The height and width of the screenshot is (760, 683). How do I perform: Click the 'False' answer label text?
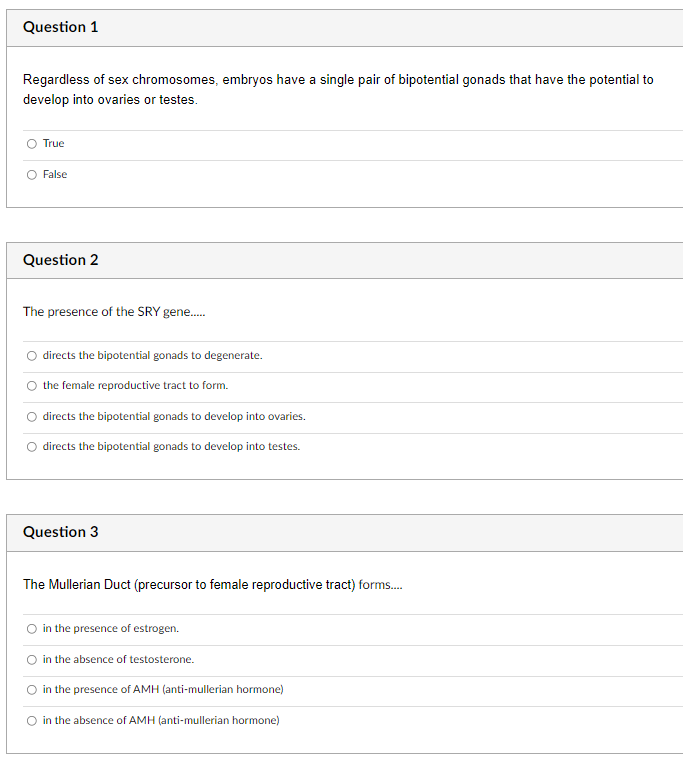pyautogui.click(x=55, y=174)
